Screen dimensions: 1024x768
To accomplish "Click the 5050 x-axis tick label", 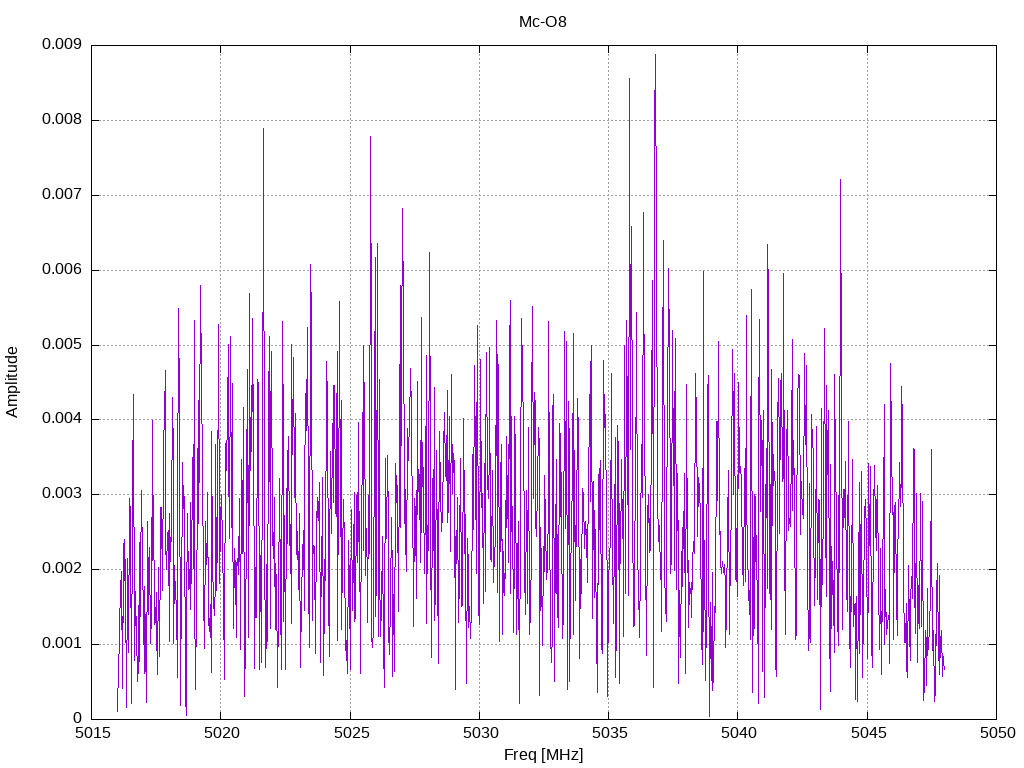I will (x=997, y=733).
